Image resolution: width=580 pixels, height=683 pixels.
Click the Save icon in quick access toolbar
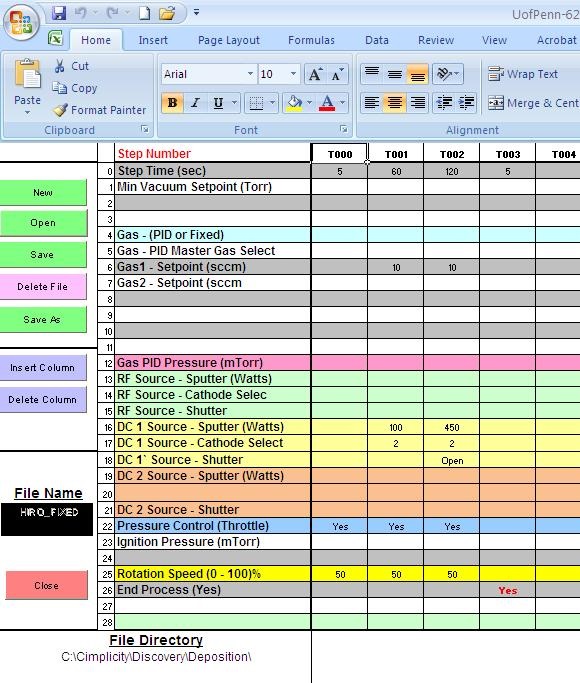(x=59, y=13)
